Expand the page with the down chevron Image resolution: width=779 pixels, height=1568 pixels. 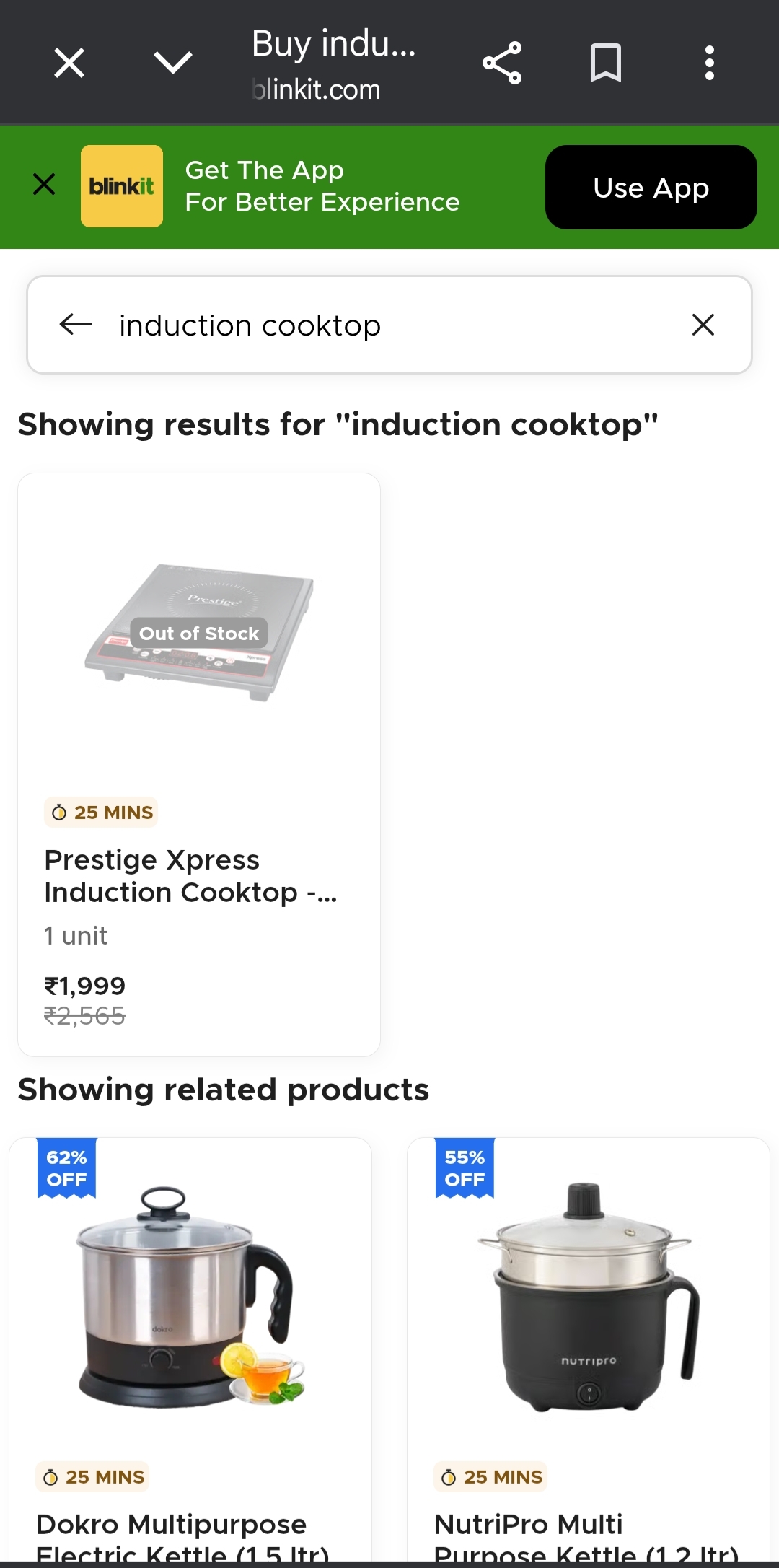(x=173, y=63)
